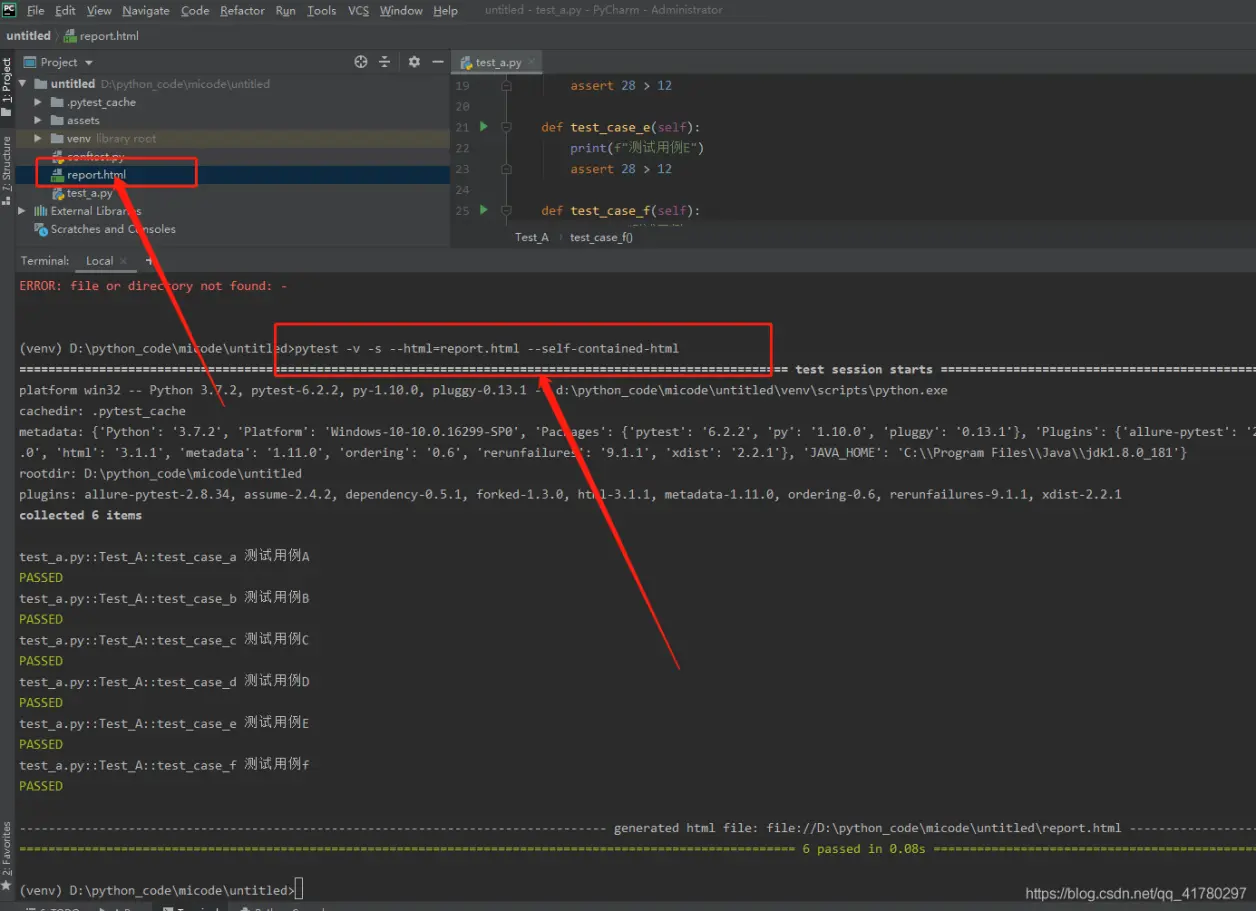Open the Project panel gear settings
1256x911 pixels.
click(x=414, y=62)
